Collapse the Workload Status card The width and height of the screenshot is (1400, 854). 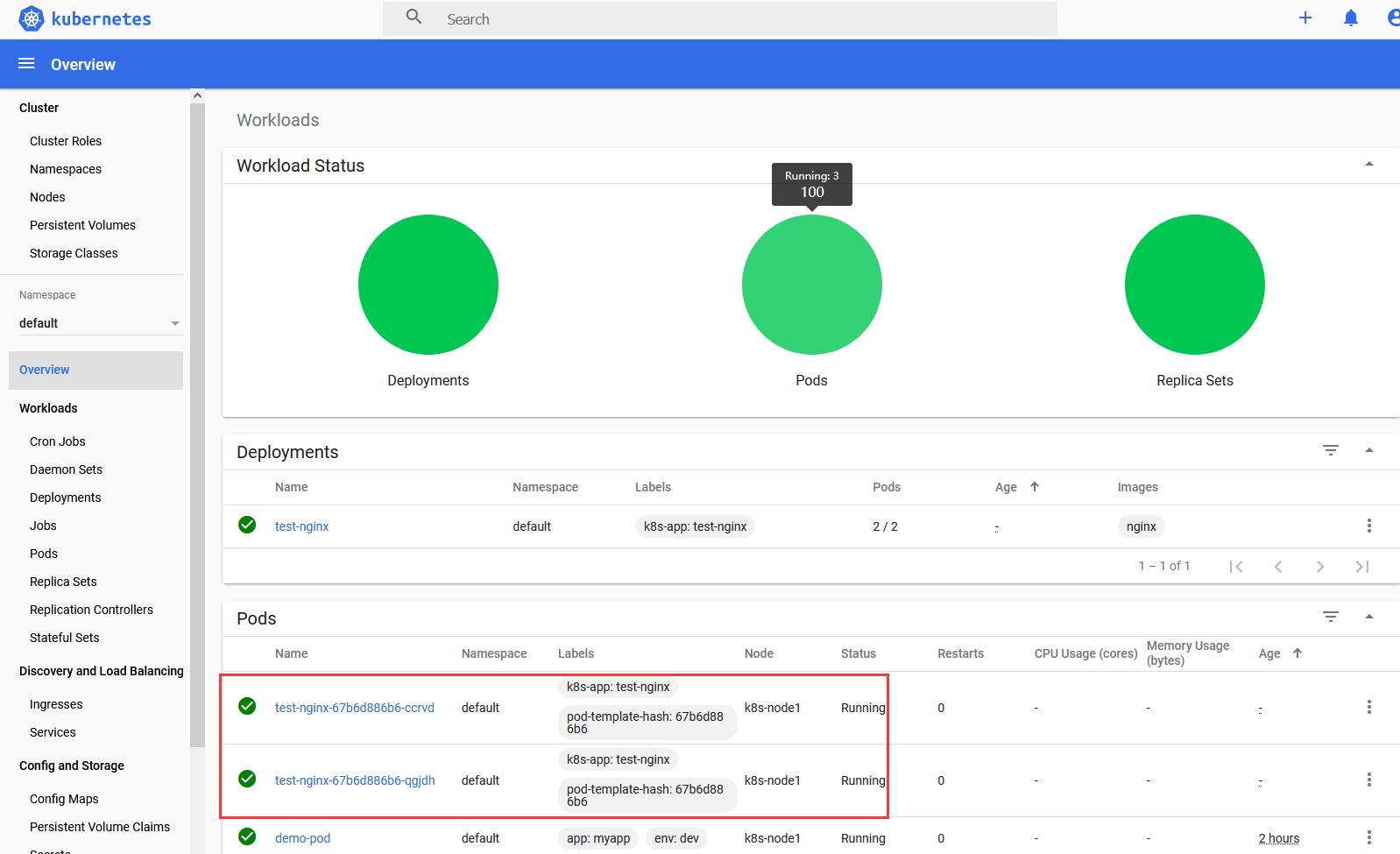click(x=1369, y=164)
